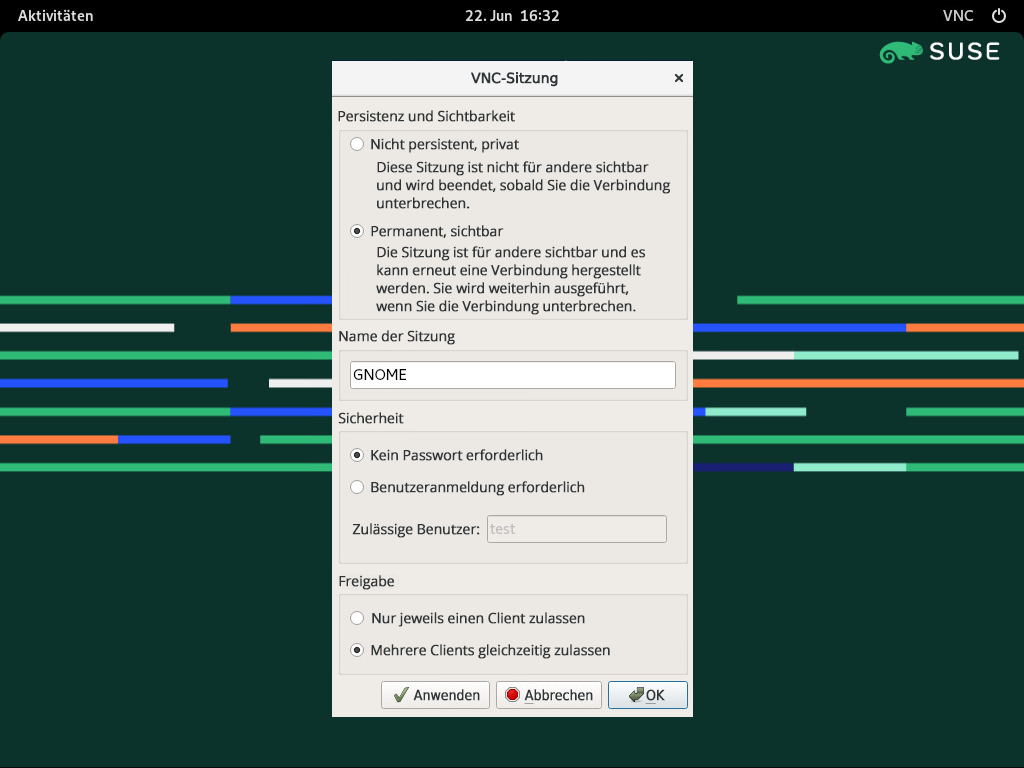Enable "Benutzeranmeldung erforderlich" radio button
This screenshot has width=1024, height=768.
357,487
